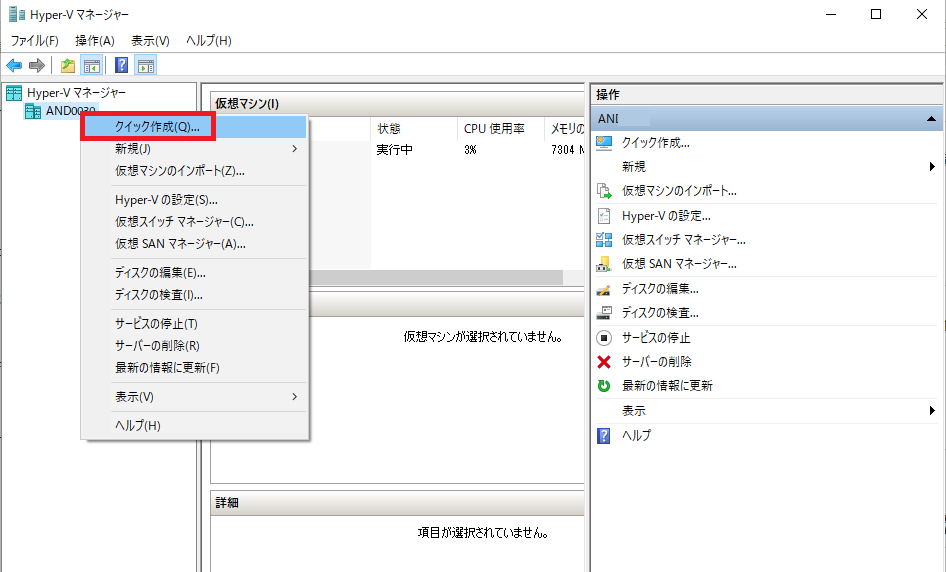Click the ディスクの検査 icon in 操作 pane
This screenshot has width=946, height=572.
604,313
